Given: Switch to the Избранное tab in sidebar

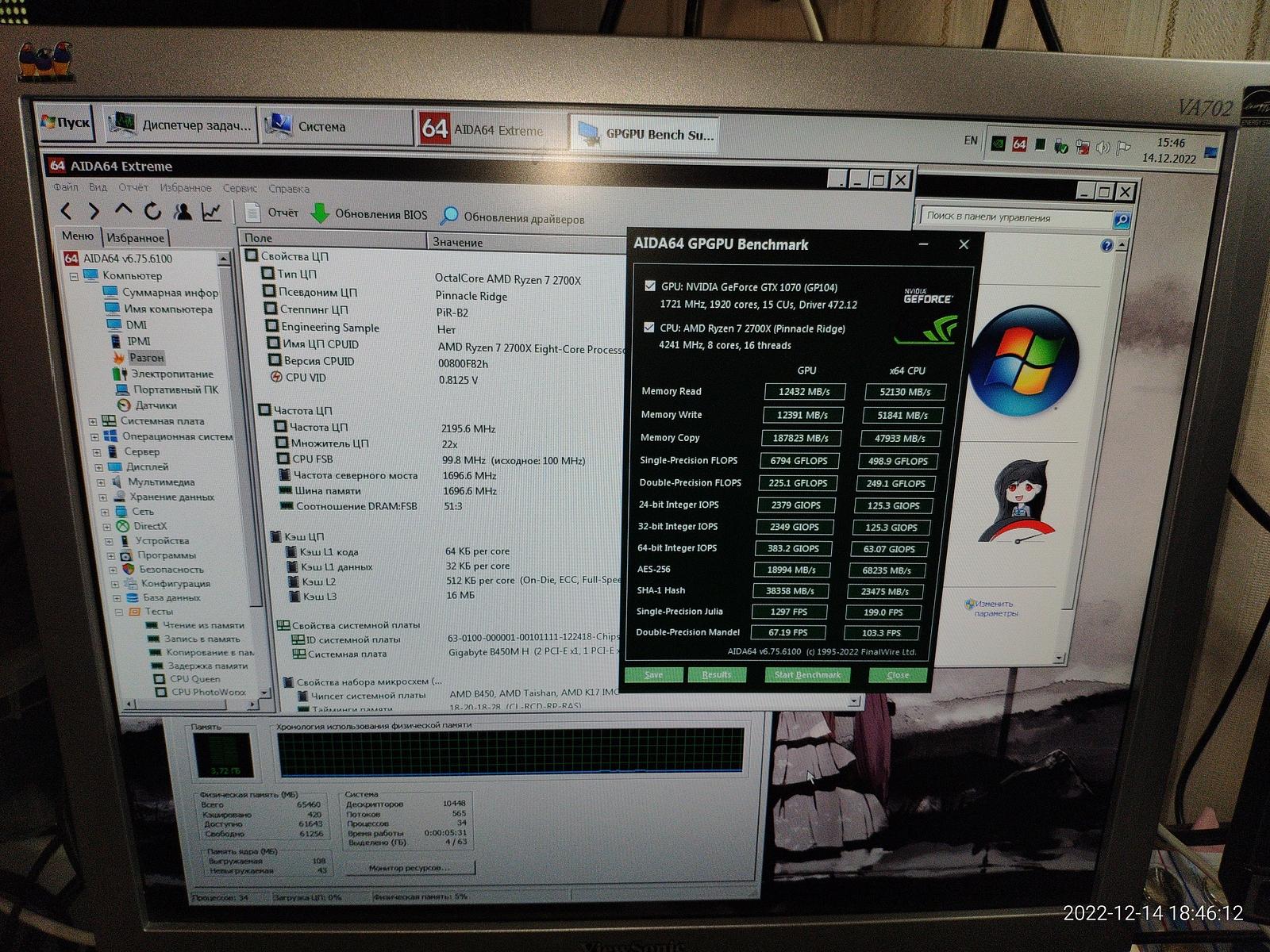Looking at the screenshot, I should coord(136,237).
